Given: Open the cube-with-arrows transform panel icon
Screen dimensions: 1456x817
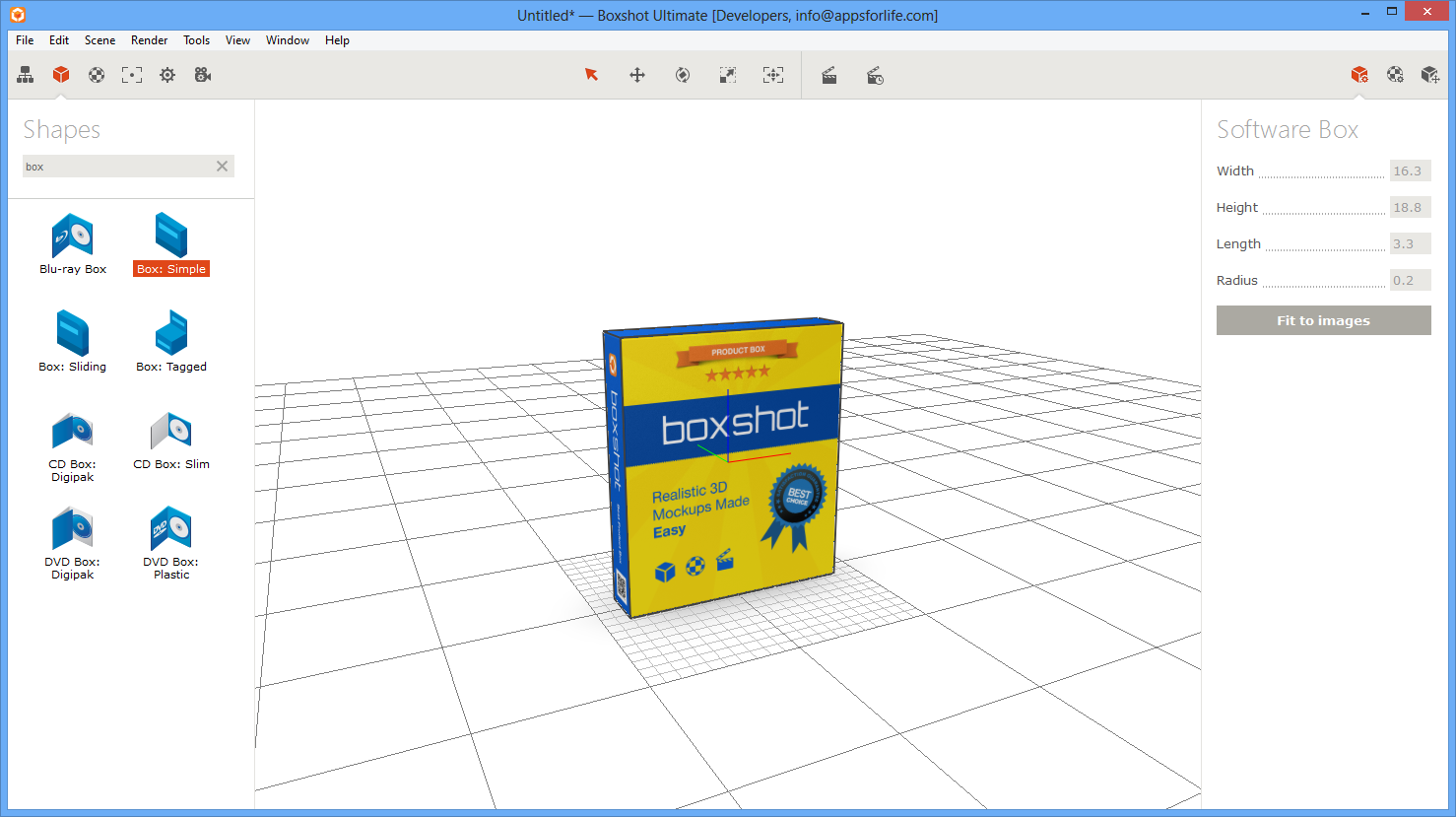Looking at the screenshot, I should (x=1430, y=75).
